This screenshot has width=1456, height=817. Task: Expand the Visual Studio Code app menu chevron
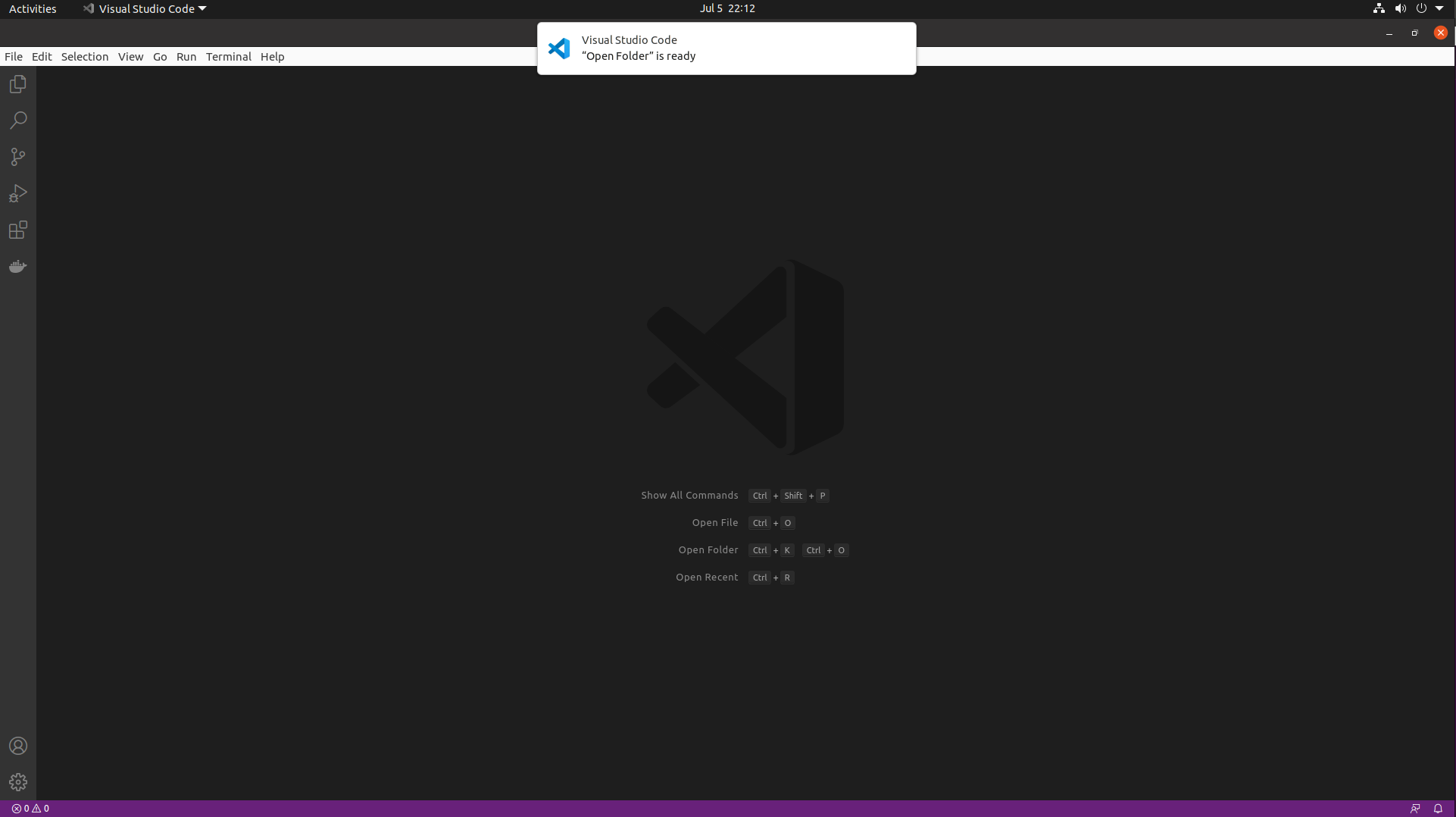tap(201, 8)
